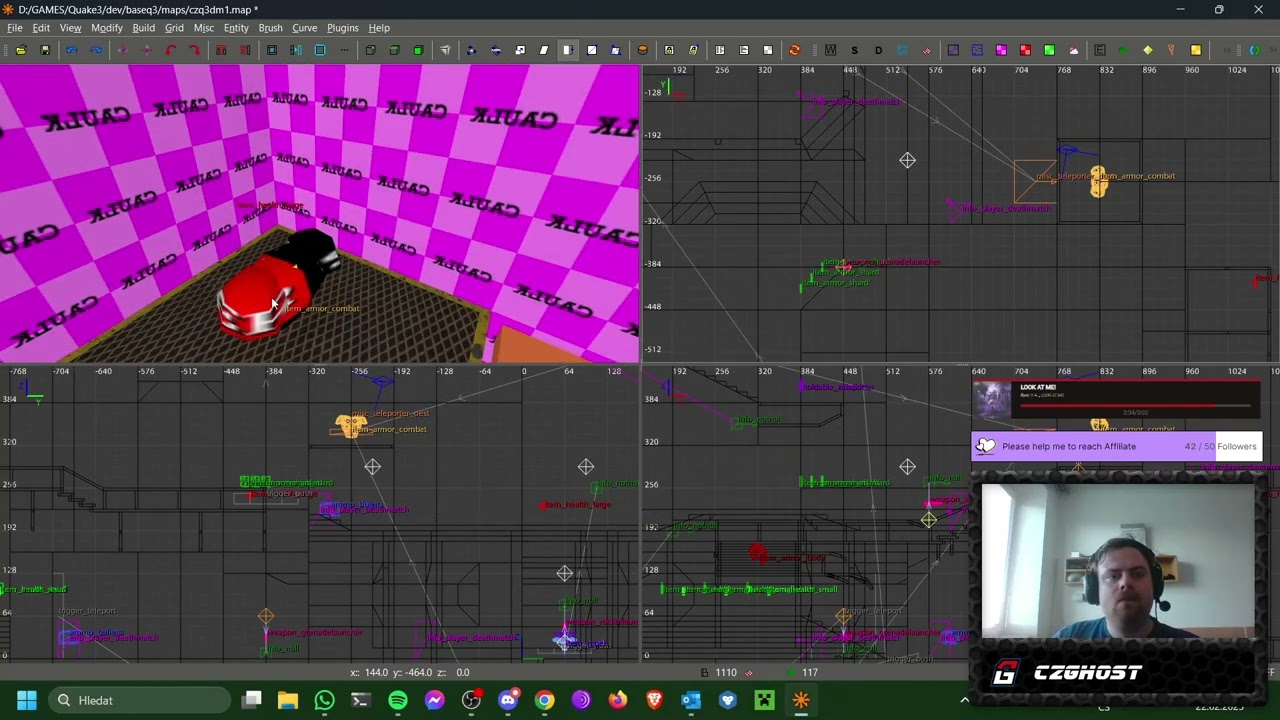The width and height of the screenshot is (1280, 720).
Task: Show hidden system tray icons chevron
Action: point(964,700)
